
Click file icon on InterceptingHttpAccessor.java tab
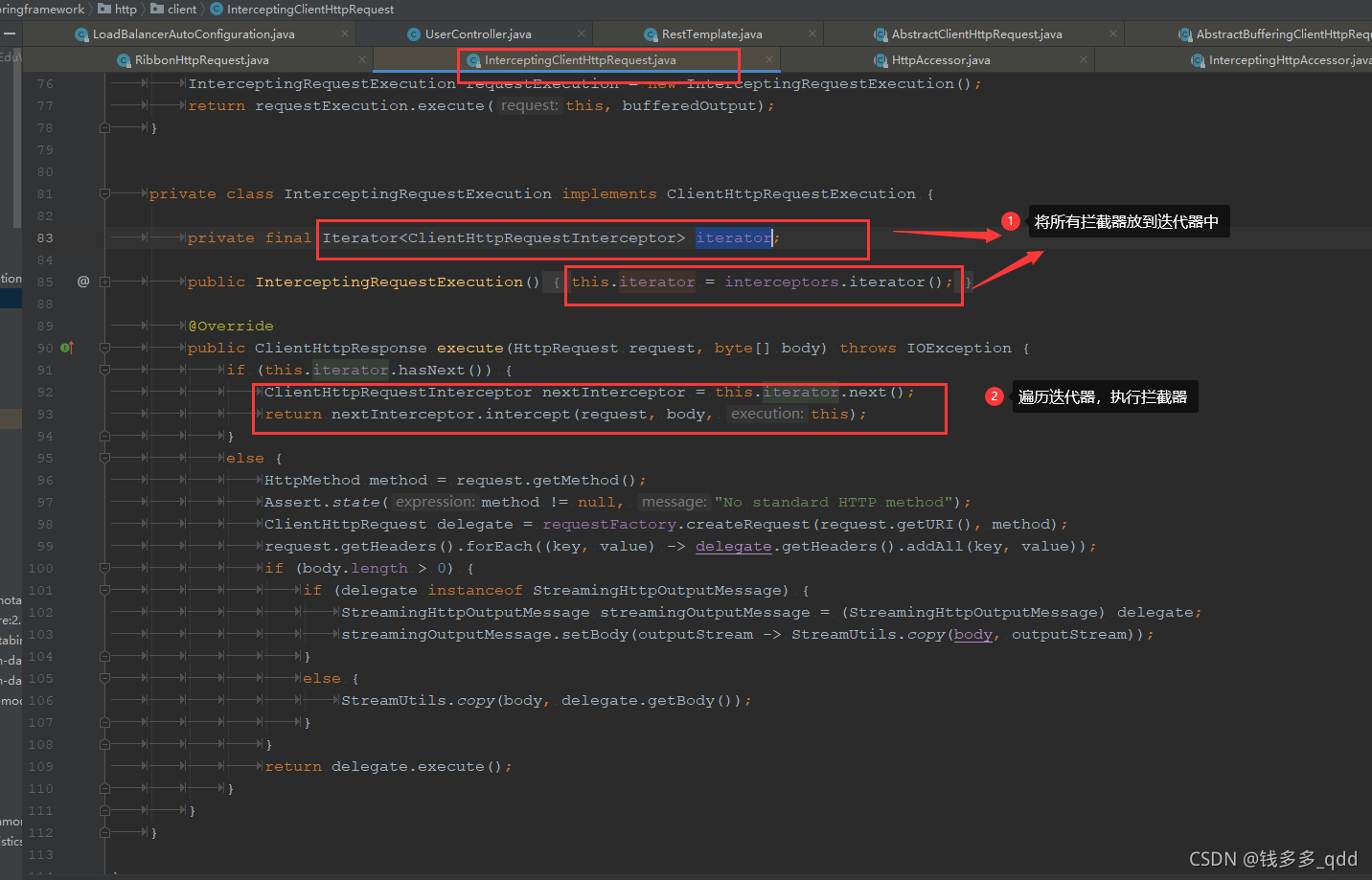tap(1198, 60)
